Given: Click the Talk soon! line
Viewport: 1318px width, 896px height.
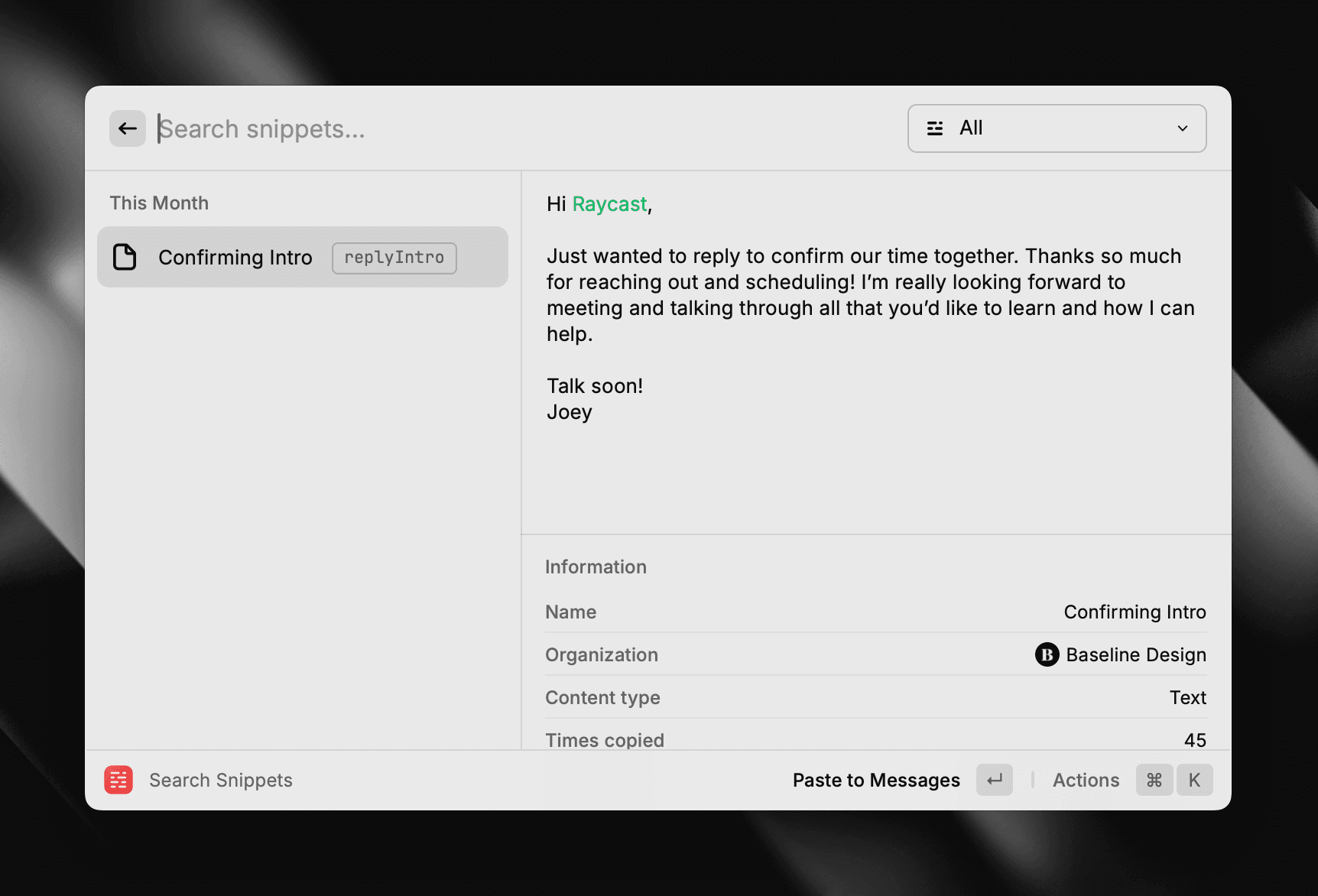Looking at the screenshot, I should (x=595, y=386).
